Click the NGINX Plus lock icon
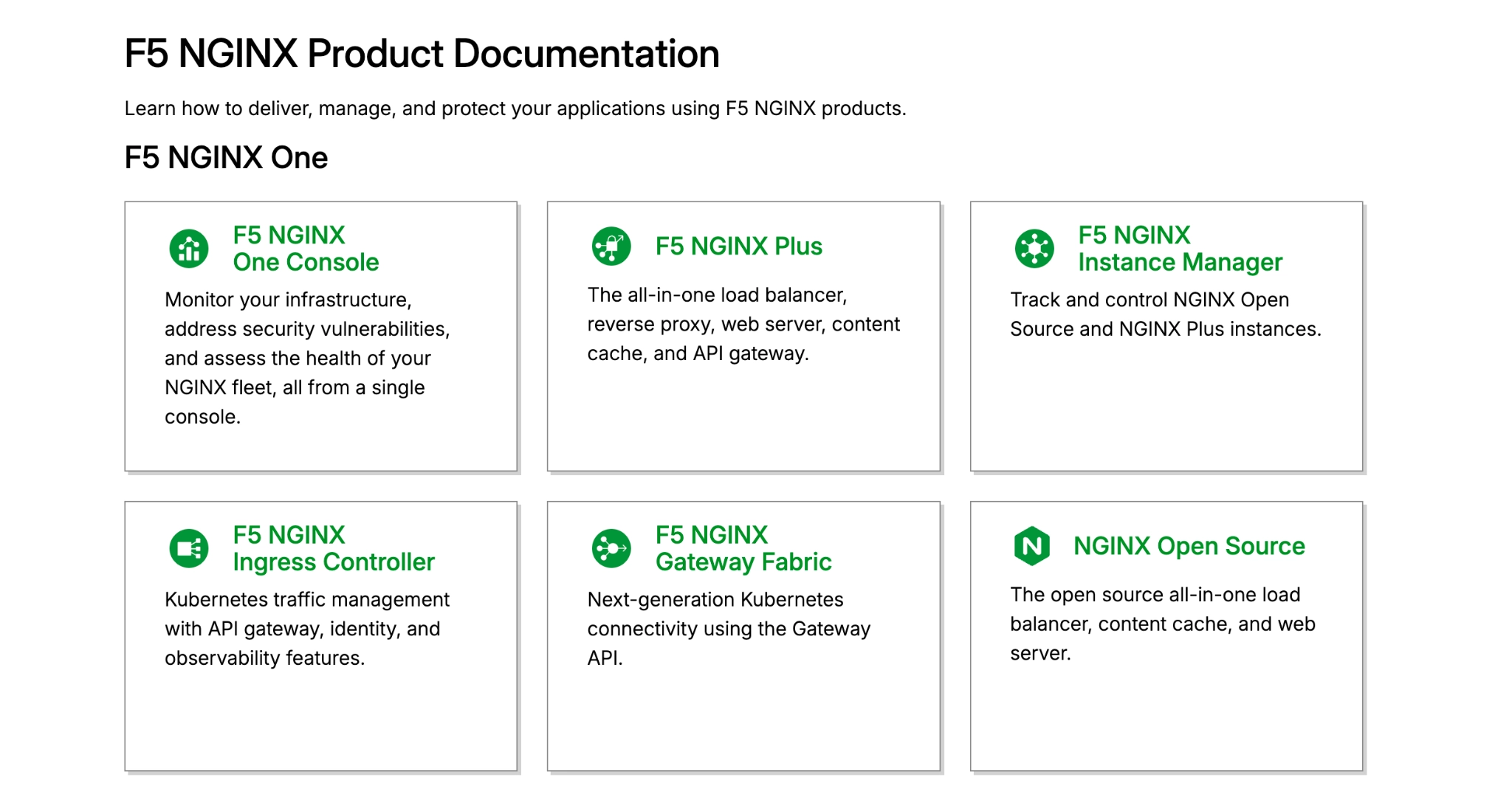Viewport: 1512px width, 791px height. [x=611, y=246]
